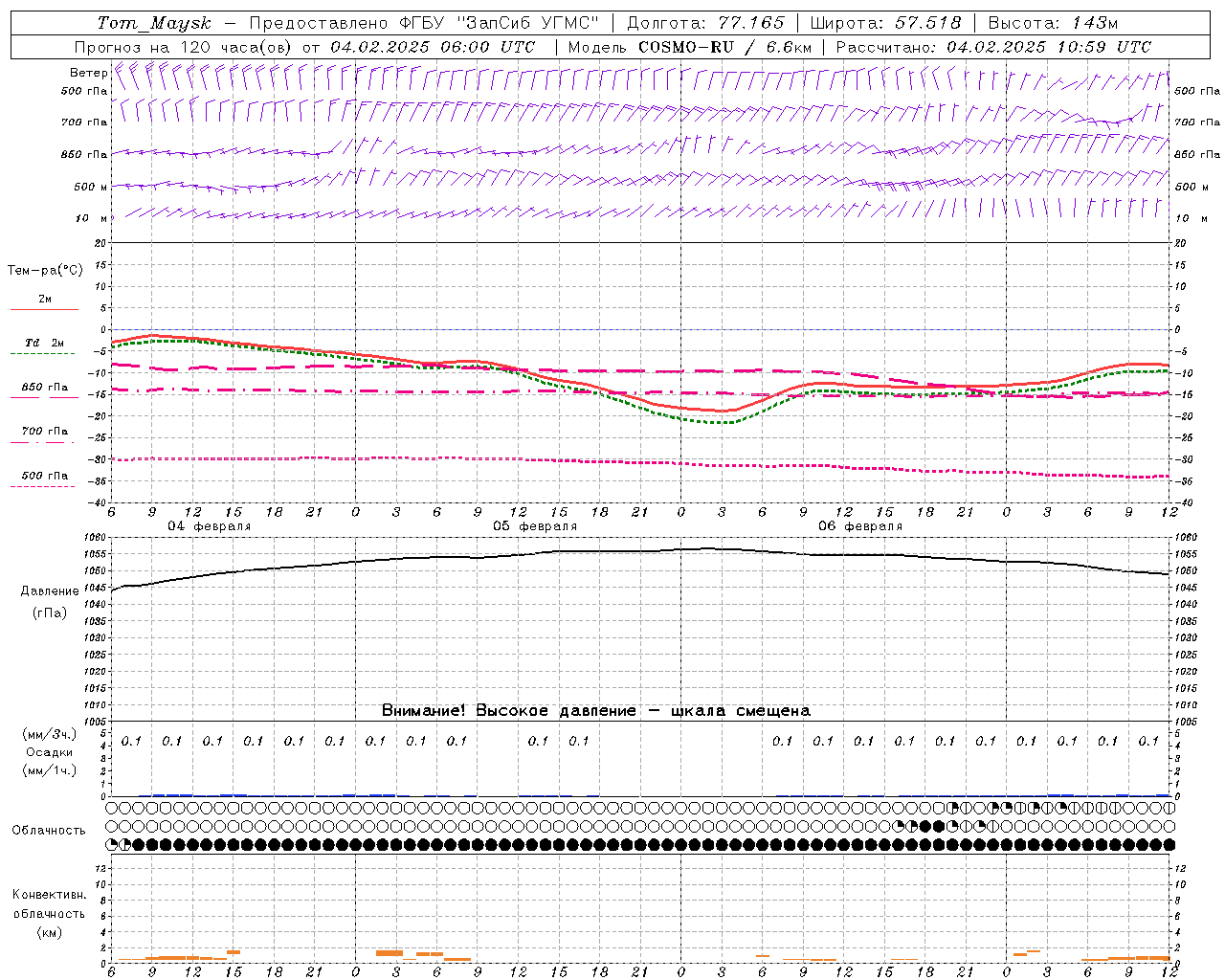The width and height of the screenshot is (1225, 980).
Task: Click the Tom_Maysk station title
Action: 153,23
